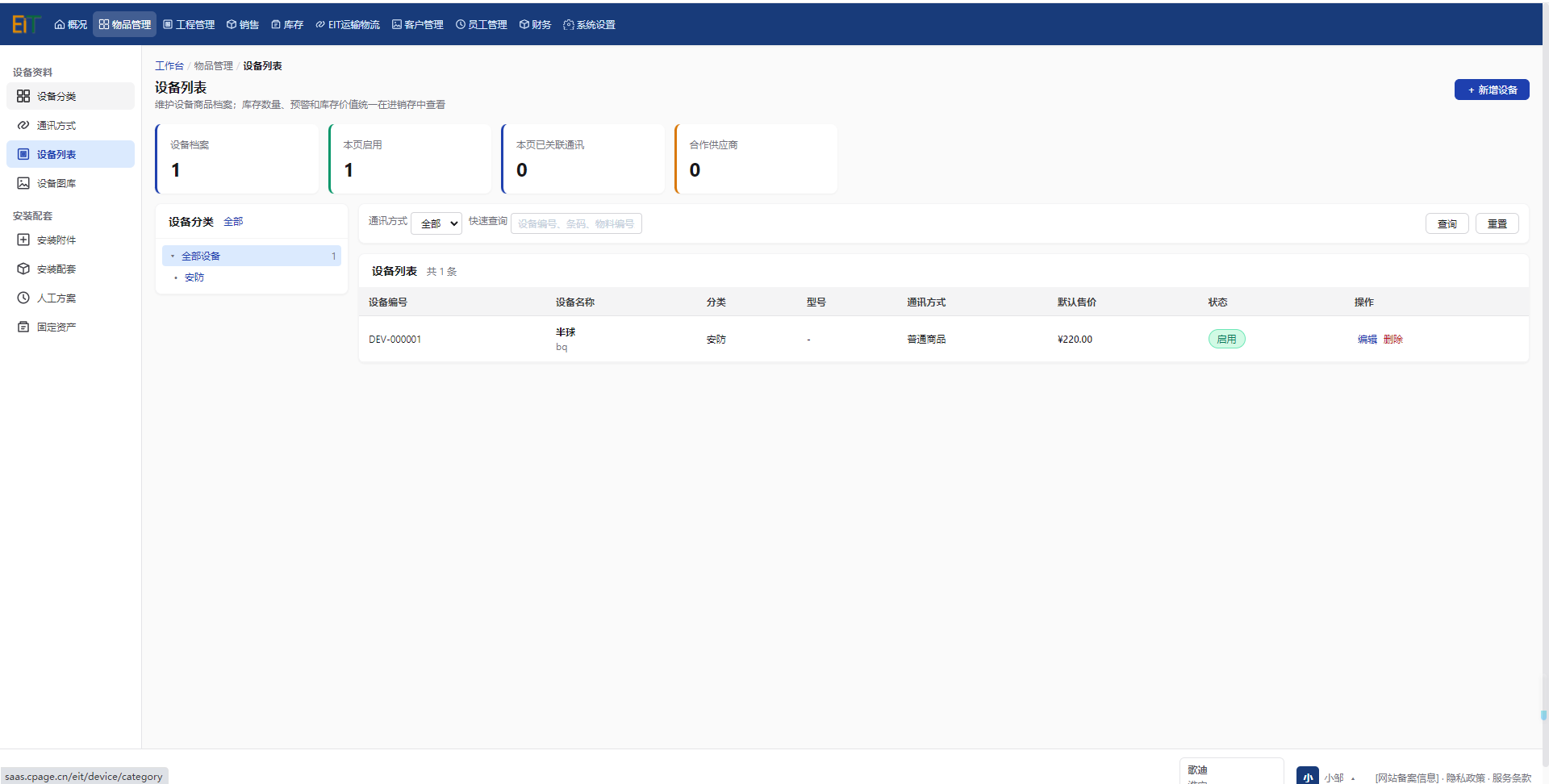Click the 人工方案 clock icon
Viewport: 1549px width, 784px height.
click(x=23, y=298)
